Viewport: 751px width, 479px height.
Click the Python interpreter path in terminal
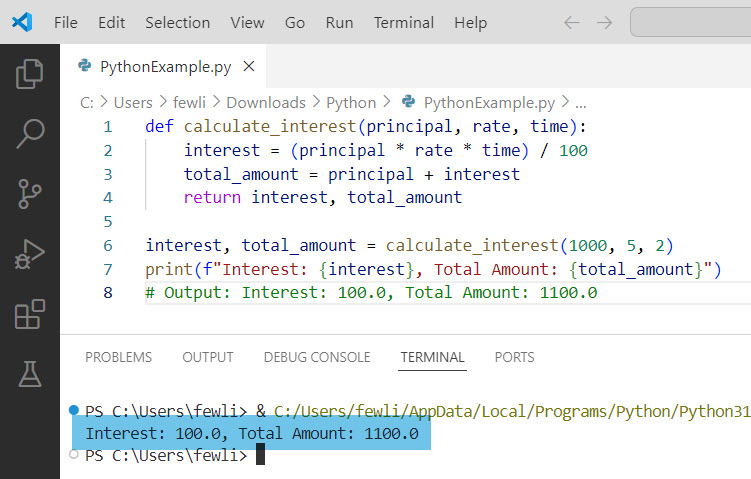click(x=512, y=411)
